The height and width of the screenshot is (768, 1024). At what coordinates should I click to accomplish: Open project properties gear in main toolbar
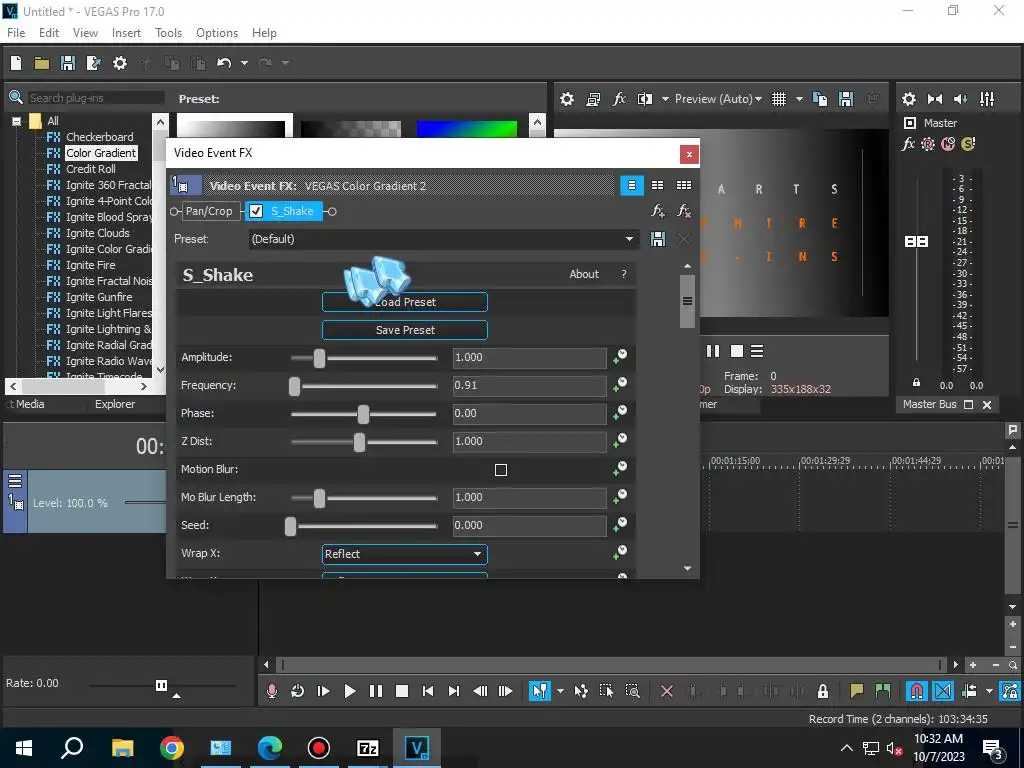point(120,63)
